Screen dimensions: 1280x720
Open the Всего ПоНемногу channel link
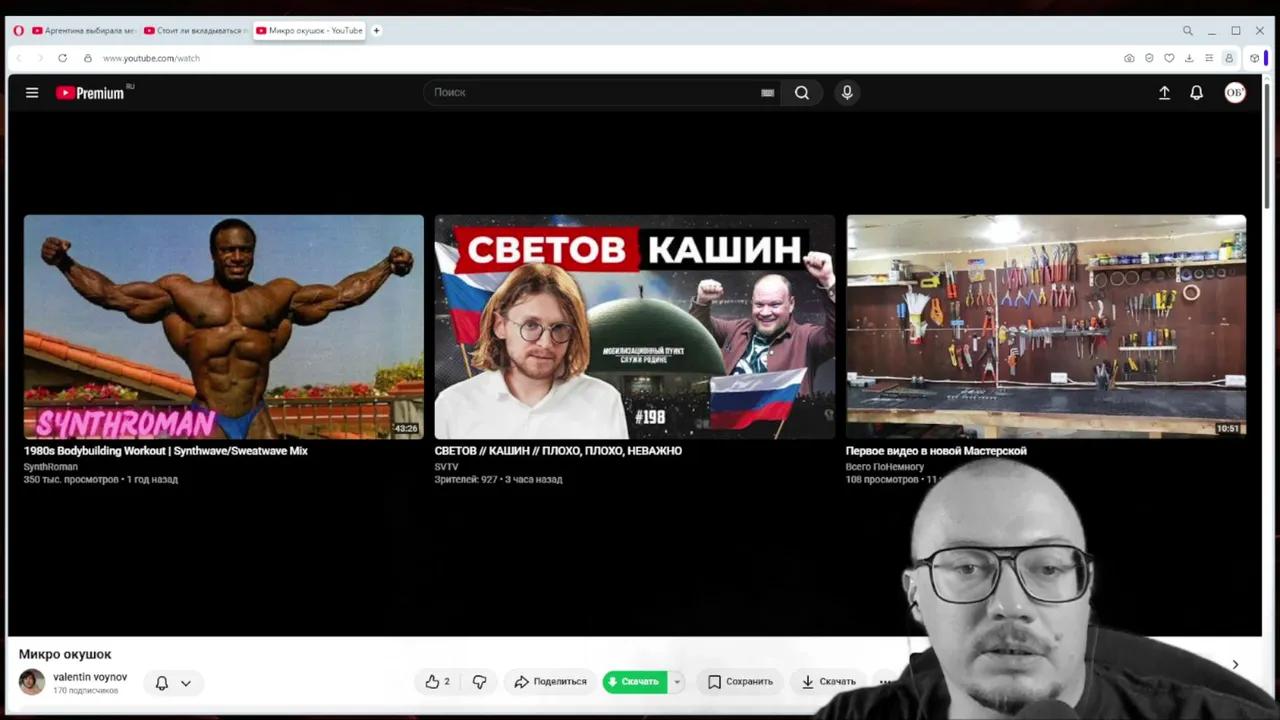[x=885, y=467]
